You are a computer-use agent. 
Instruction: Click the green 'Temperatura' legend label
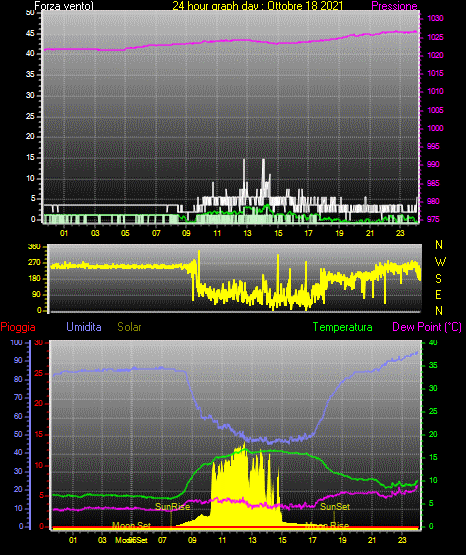(343, 327)
